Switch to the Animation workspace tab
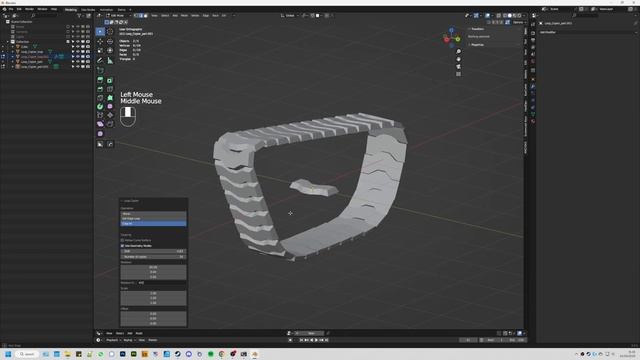Image resolution: width=640 pixels, height=360 pixels. coord(106,9)
